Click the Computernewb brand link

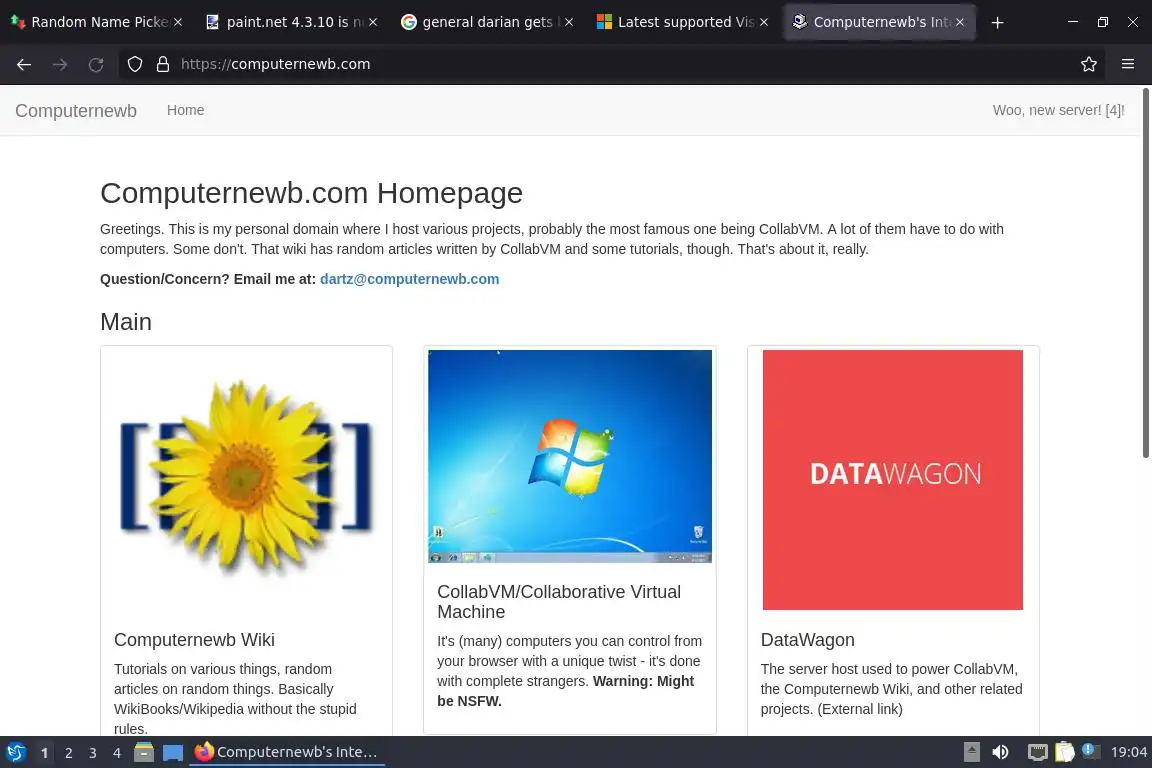tap(76, 111)
